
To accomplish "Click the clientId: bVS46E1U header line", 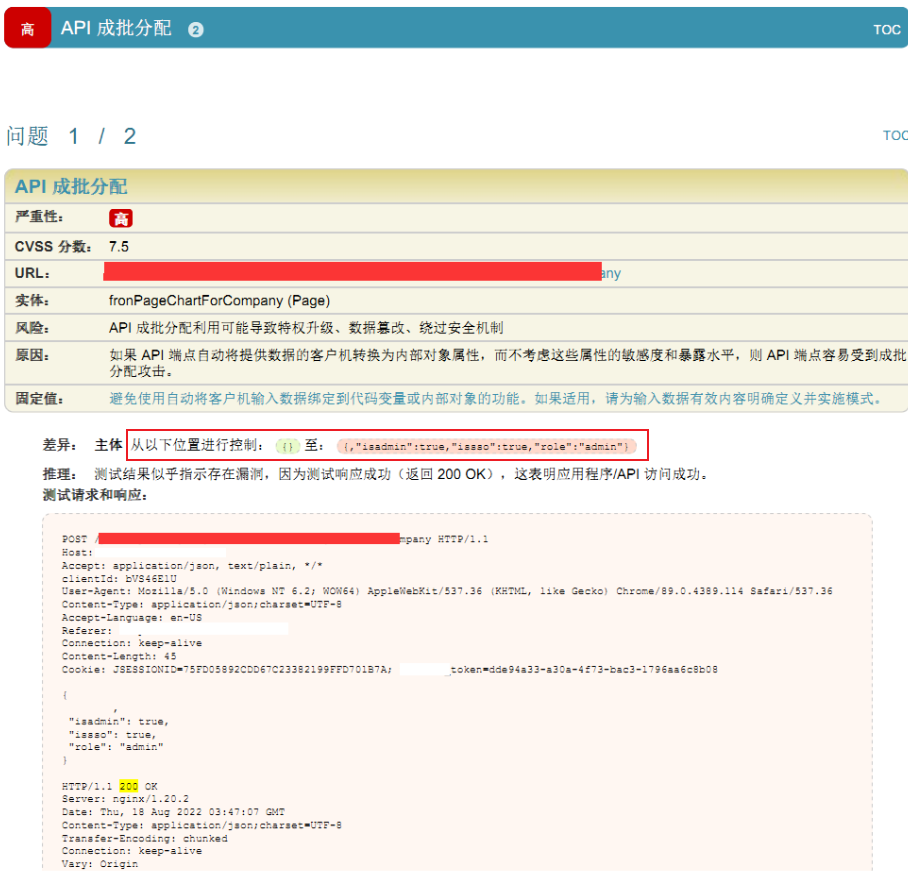I will pyautogui.click(x=119, y=579).
